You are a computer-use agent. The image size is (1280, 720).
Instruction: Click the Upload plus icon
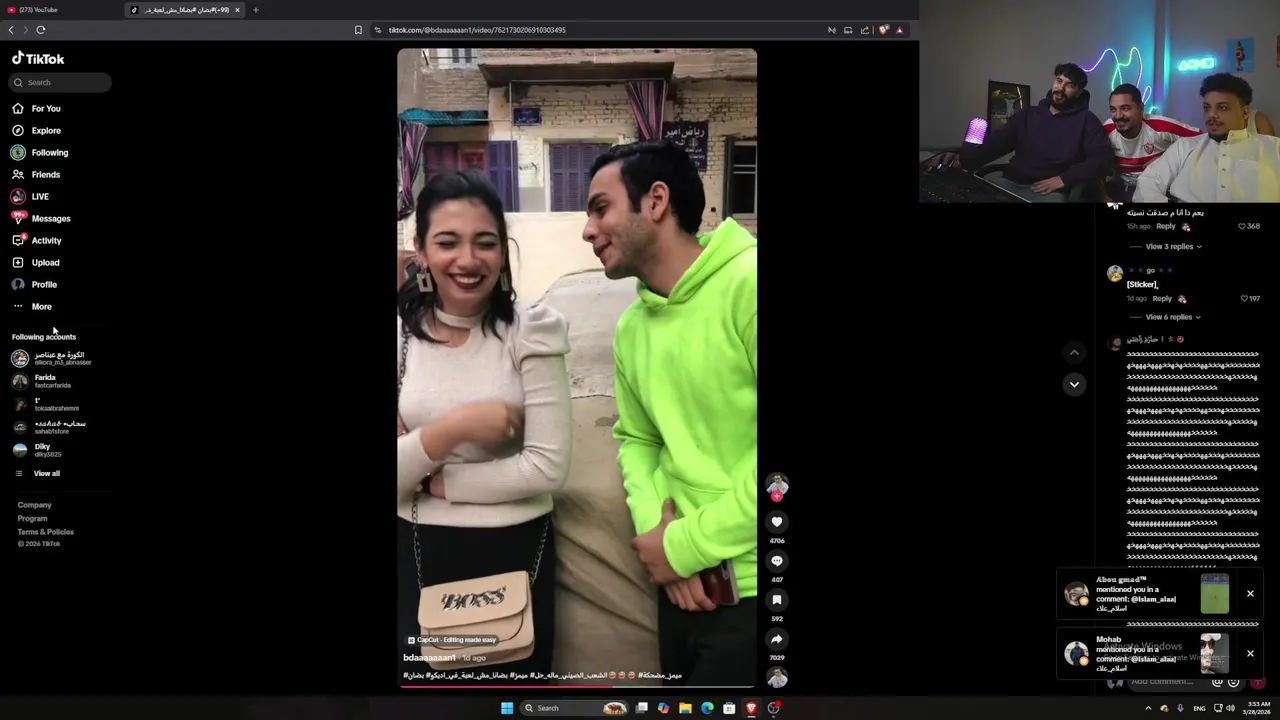(x=18, y=263)
